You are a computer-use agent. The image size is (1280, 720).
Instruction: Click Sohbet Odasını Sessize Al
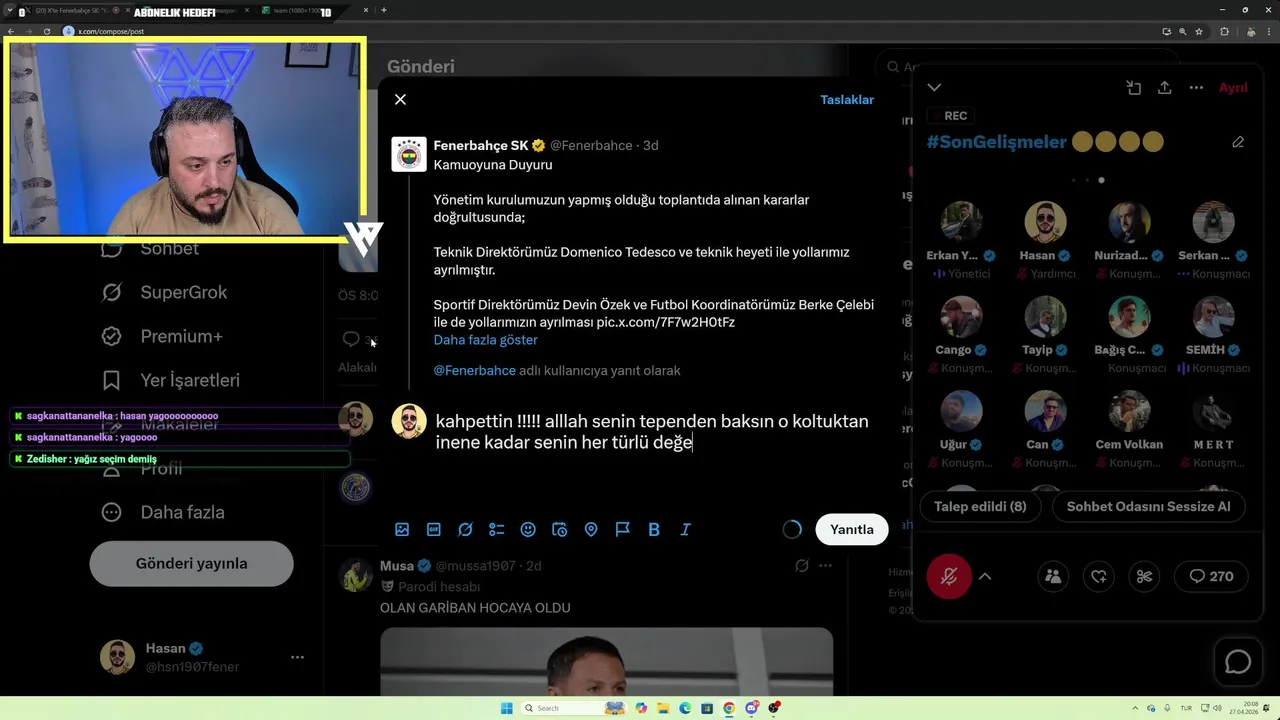coord(1148,506)
